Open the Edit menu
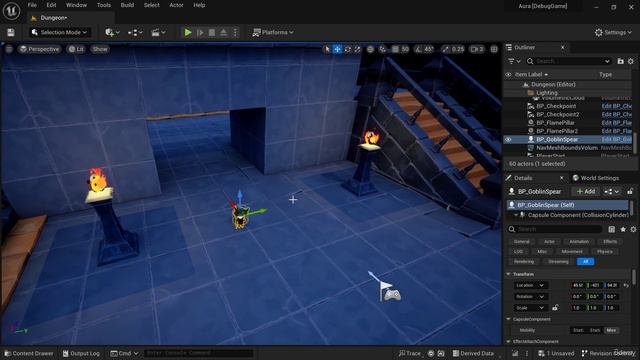Image resolution: width=640 pixels, height=360 pixels. [51, 5]
